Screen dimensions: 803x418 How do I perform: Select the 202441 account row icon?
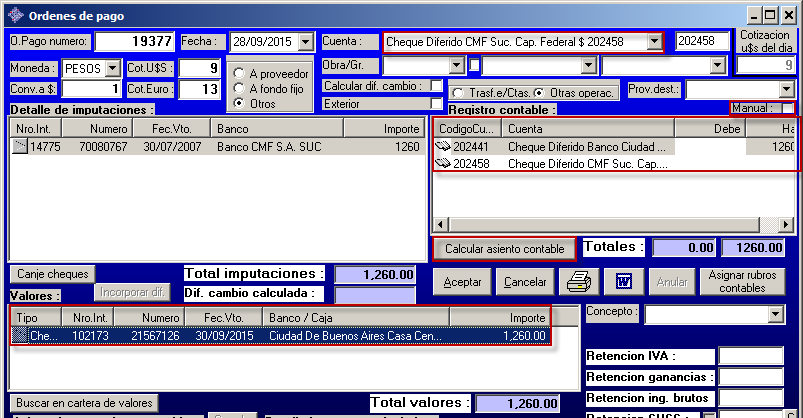tap(443, 146)
